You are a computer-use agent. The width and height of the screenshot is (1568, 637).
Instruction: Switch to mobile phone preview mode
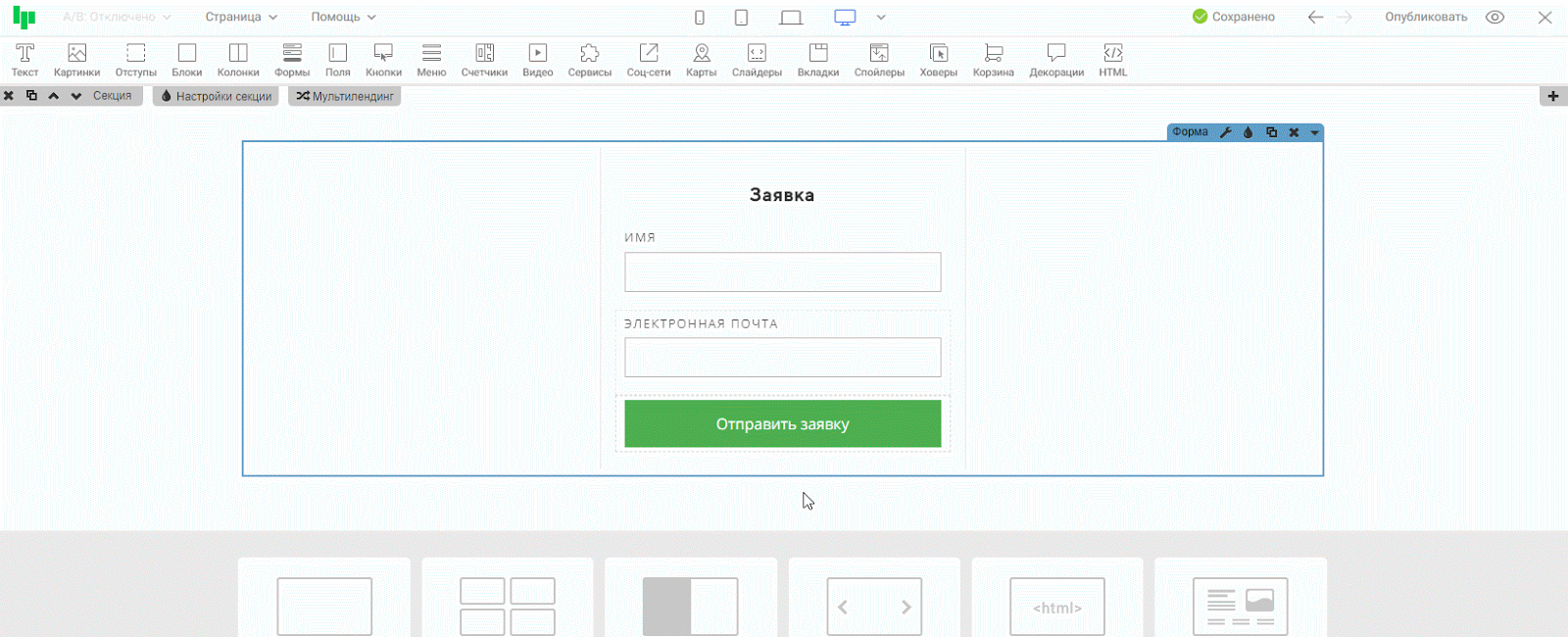700,17
